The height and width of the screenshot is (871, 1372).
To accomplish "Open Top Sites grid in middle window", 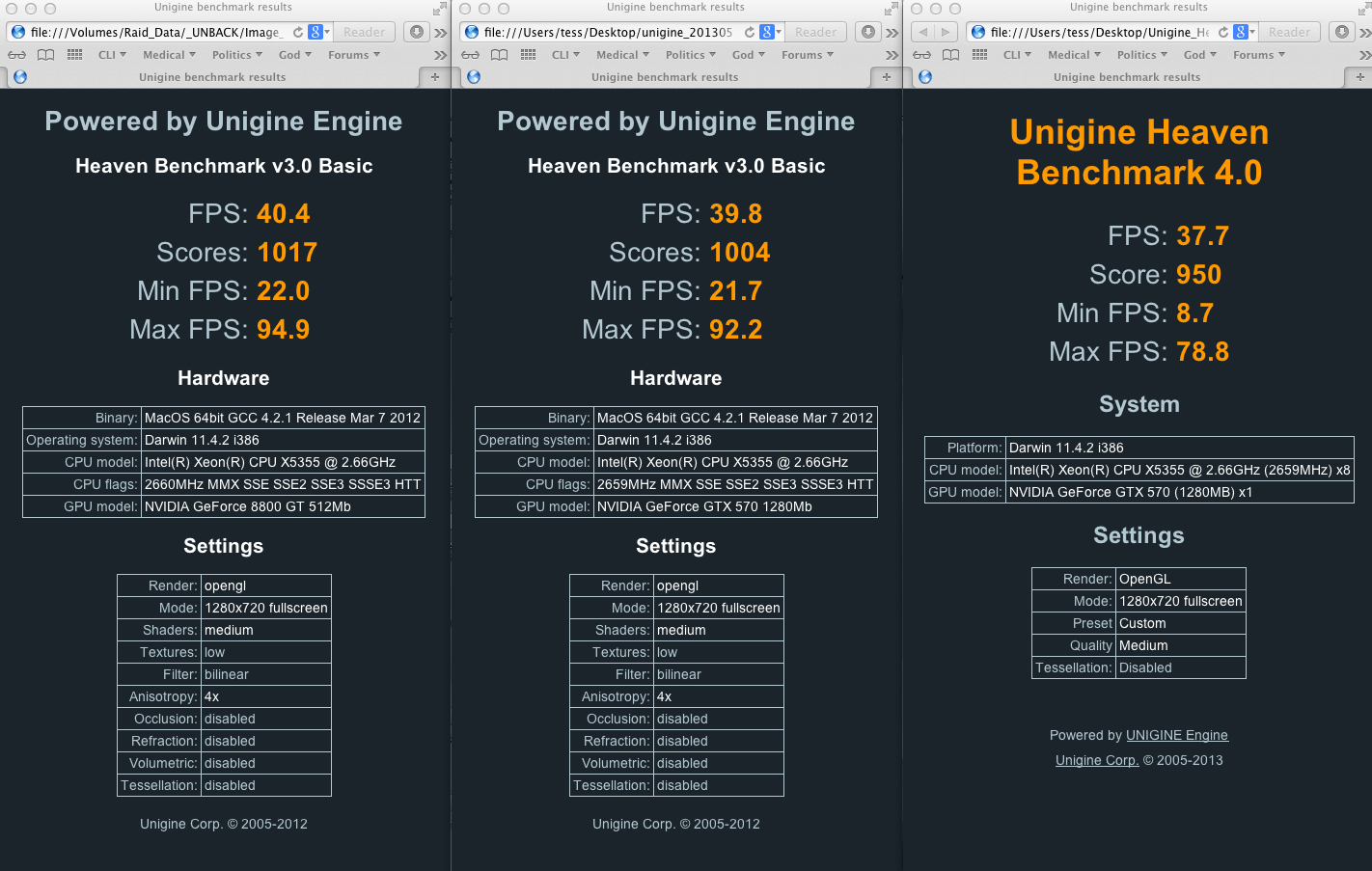I will [528, 55].
